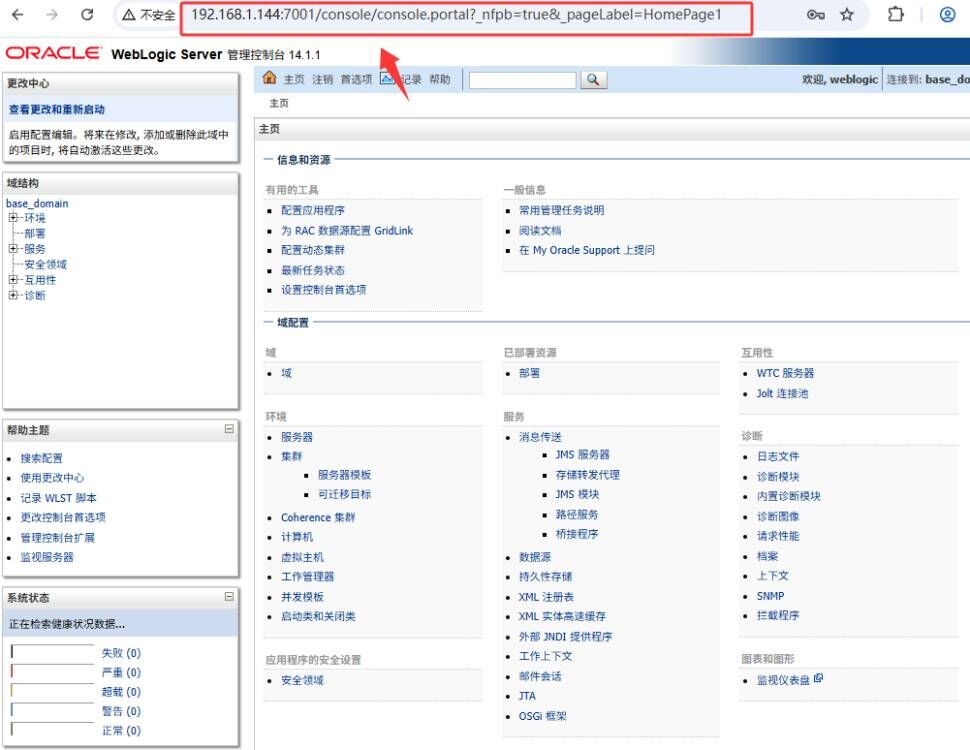Open 在 My Oracle Support 上提问
Viewport: 970px width, 750px height.
point(586,250)
